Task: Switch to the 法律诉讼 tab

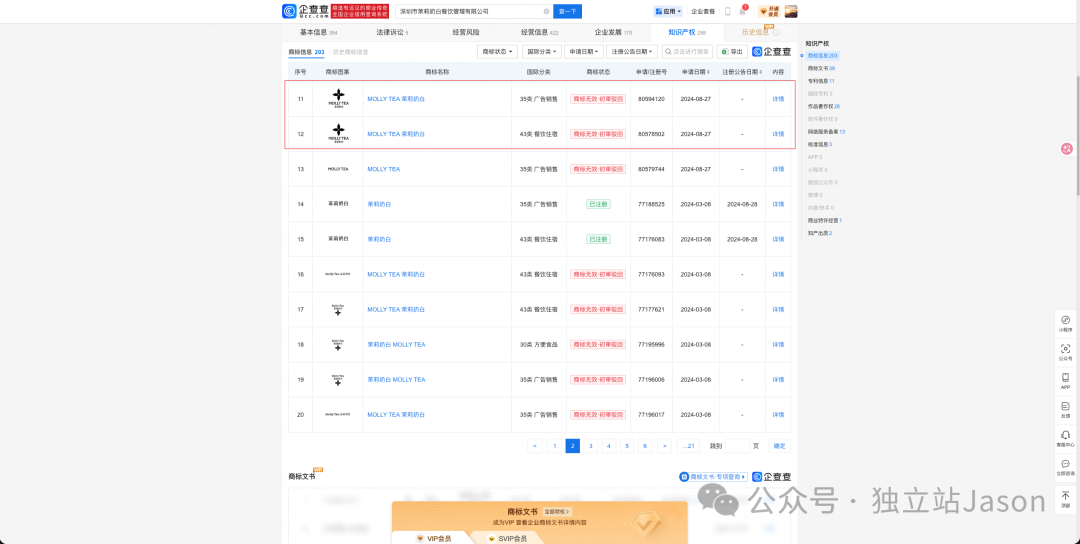Action: pos(392,32)
